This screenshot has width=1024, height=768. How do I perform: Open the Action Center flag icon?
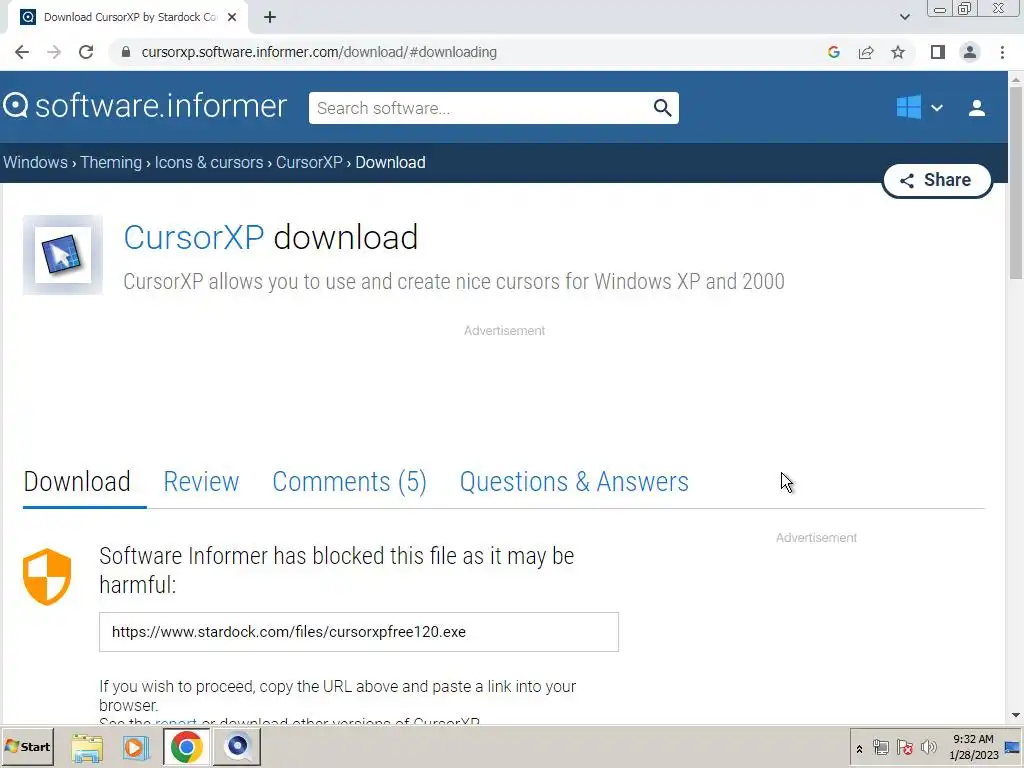pyautogui.click(x=904, y=748)
